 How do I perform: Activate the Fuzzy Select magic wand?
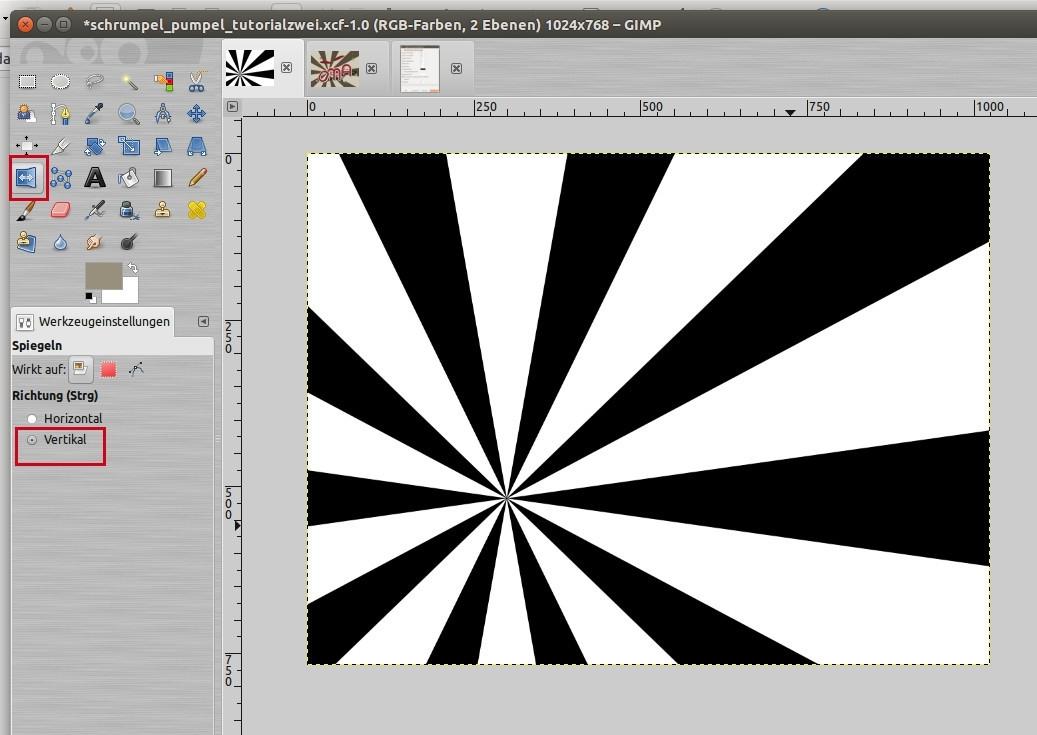[129, 81]
